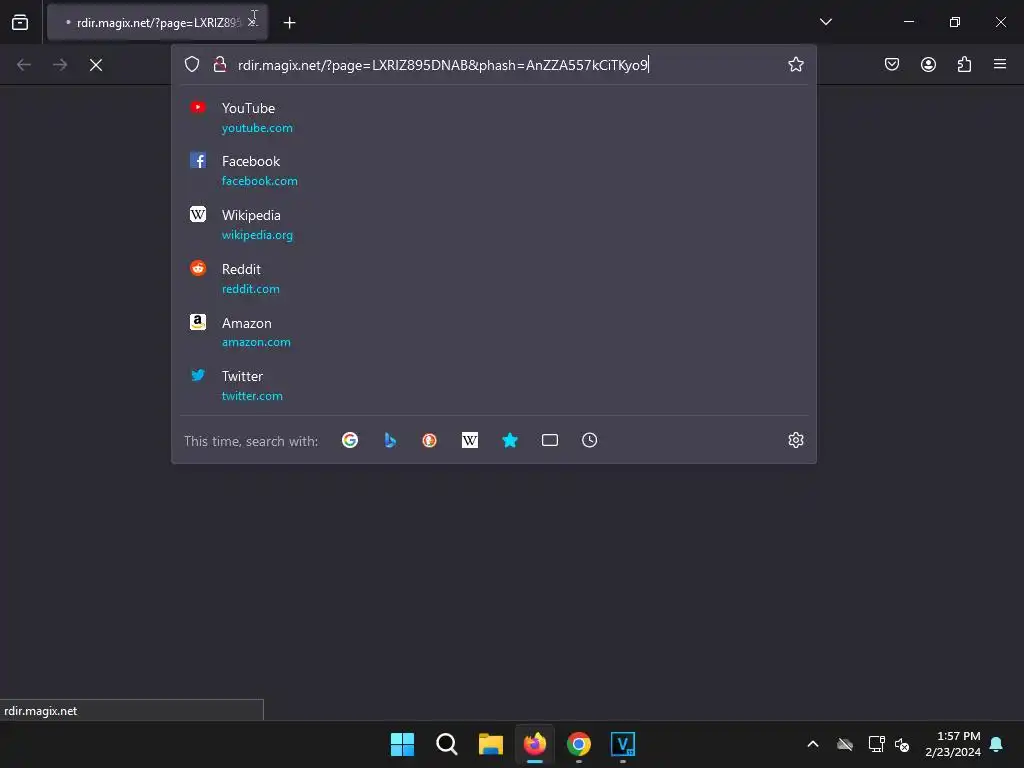Search bookmarks with the blue star icon
Viewport: 1024px width, 768px height.
pos(510,440)
